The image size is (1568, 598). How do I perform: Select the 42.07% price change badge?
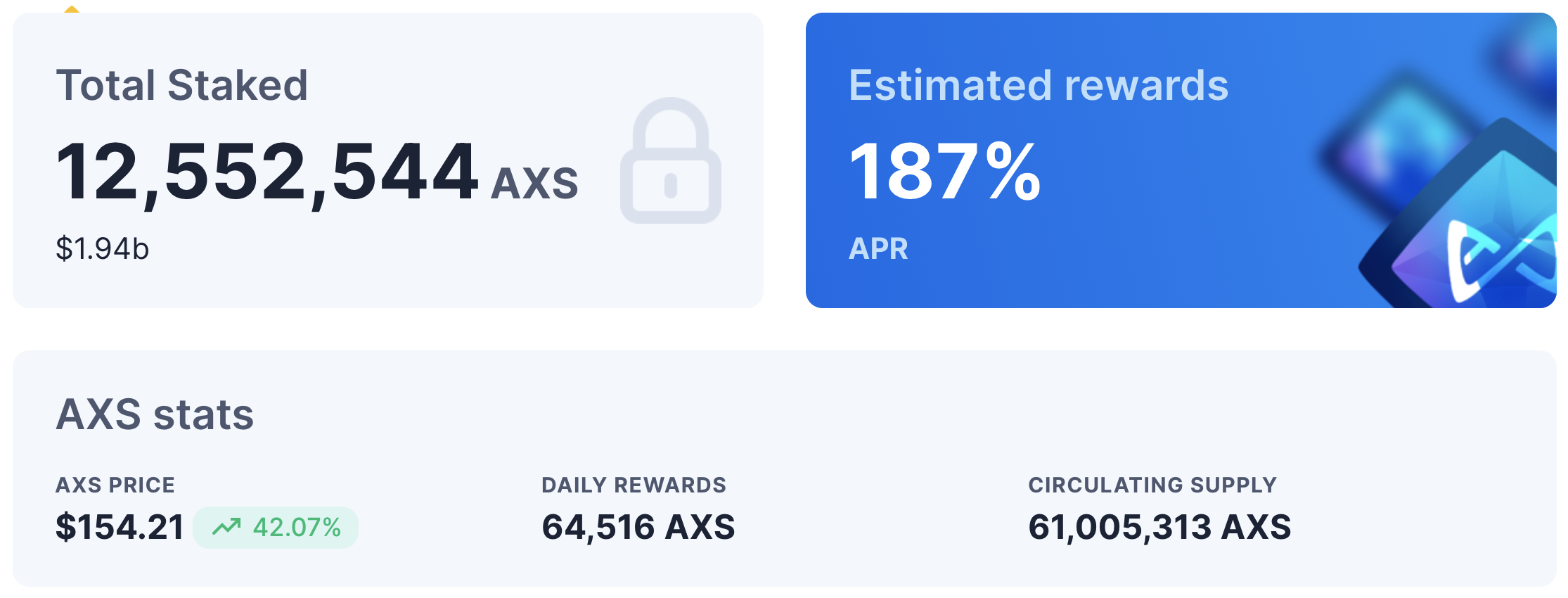pos(276,527)
